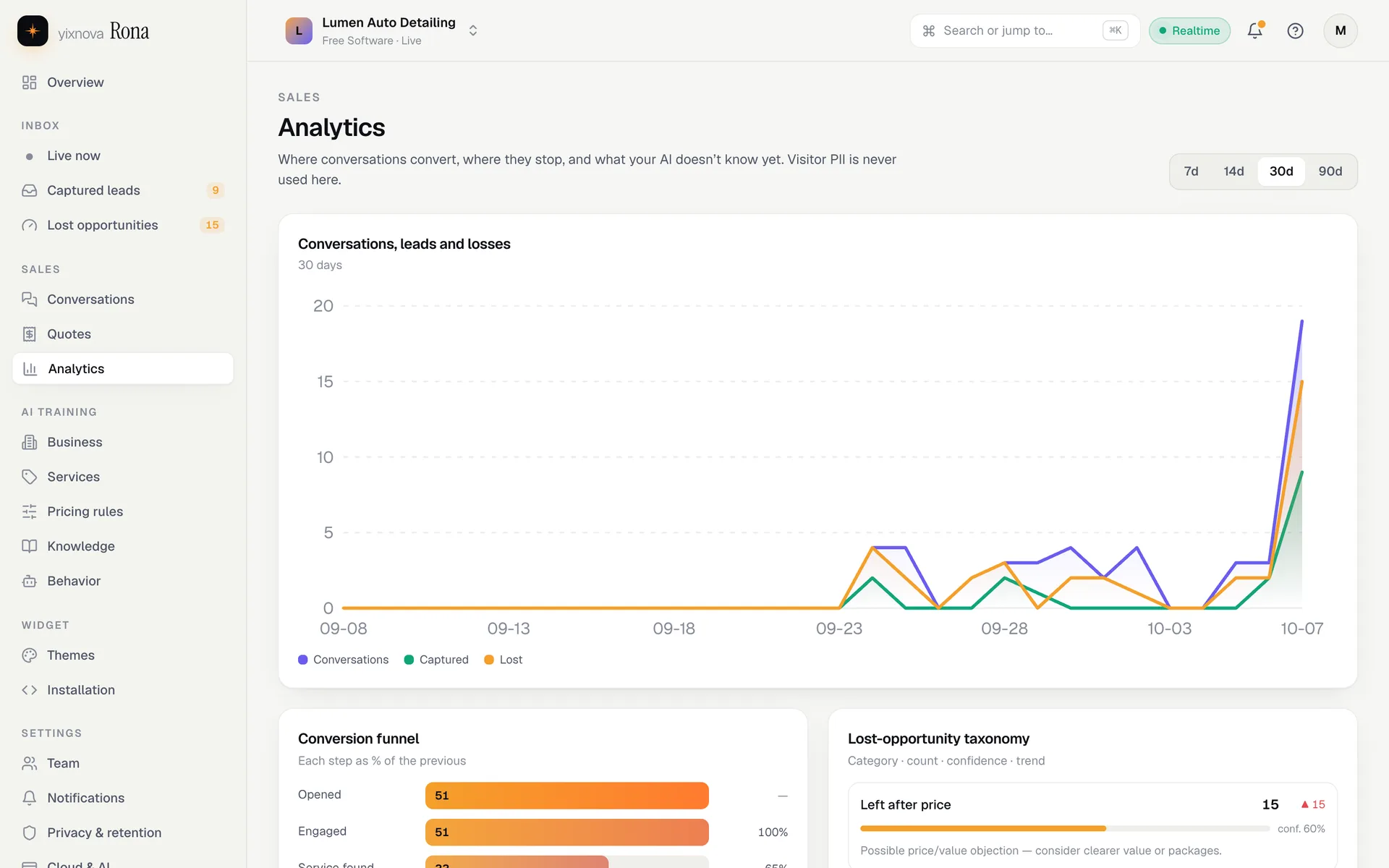The image size is (1389, 868).
Task: Click the Knowledge book icon
Action: point(29,546)
